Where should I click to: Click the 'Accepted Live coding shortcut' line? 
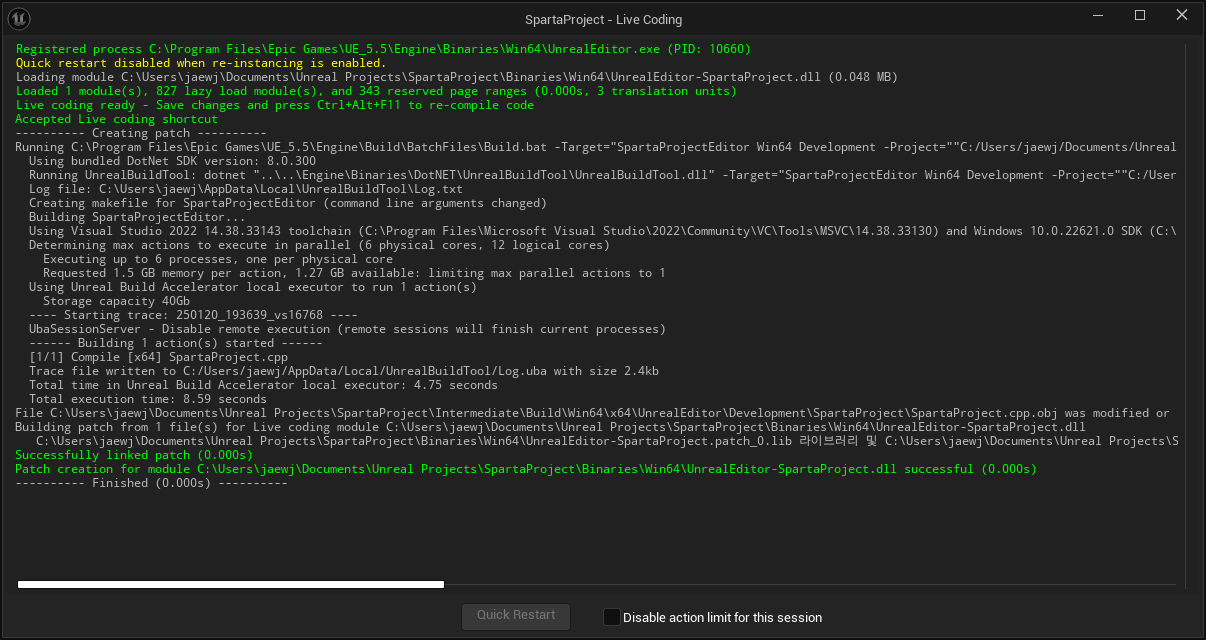click(x=117, y=119)
